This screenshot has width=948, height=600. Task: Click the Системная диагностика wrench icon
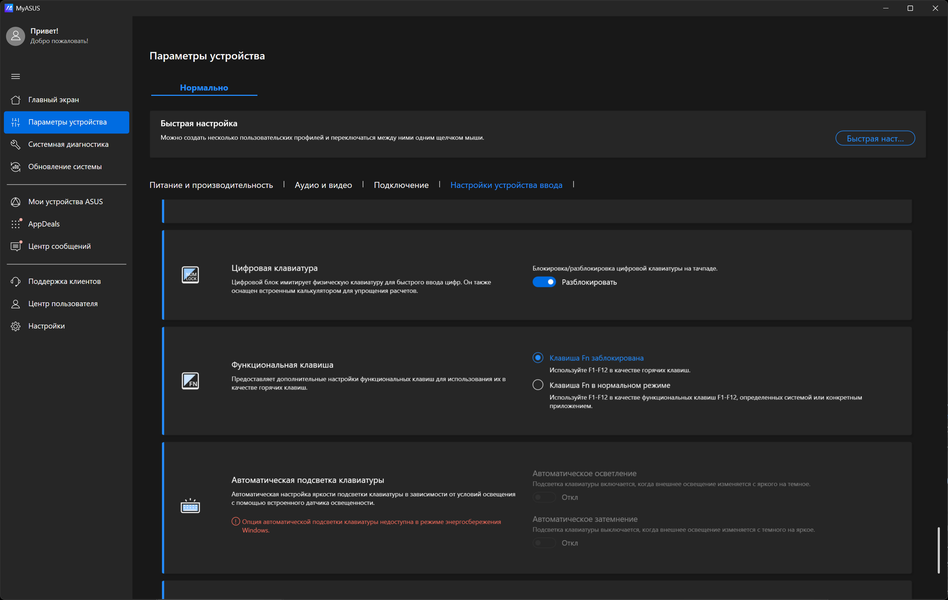pyautogui.click(x=16, y=145)
